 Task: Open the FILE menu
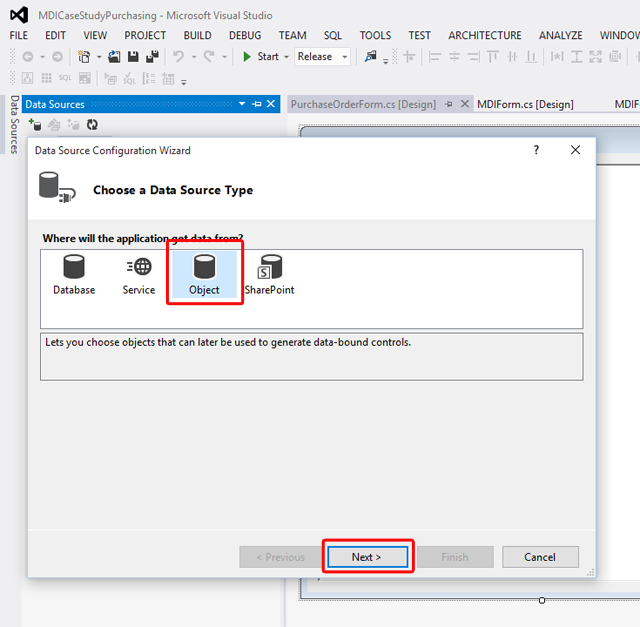pyautogui.click(x=19, y=36)
